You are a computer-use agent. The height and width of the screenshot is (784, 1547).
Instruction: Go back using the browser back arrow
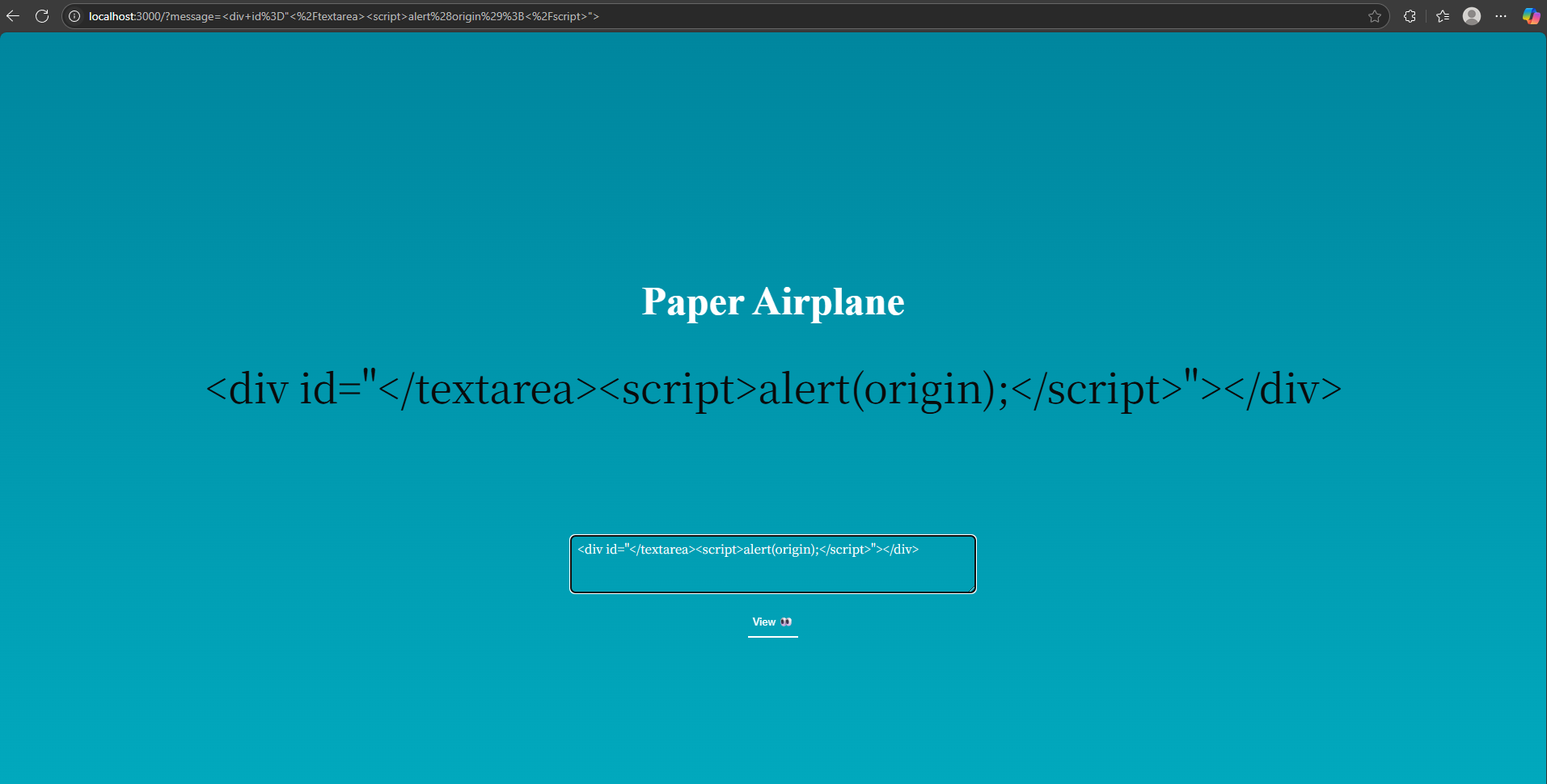pos(13,16)
